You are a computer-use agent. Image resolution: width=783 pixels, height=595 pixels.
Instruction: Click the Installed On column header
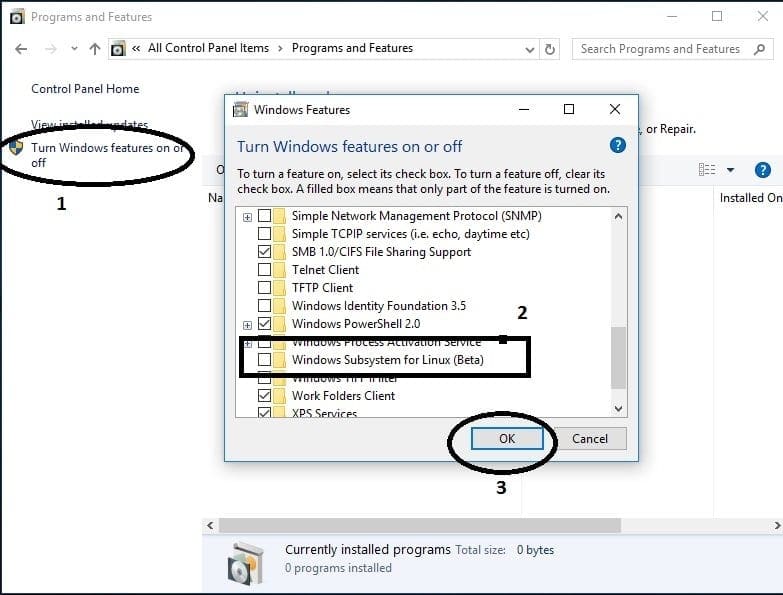click(751, 198)
